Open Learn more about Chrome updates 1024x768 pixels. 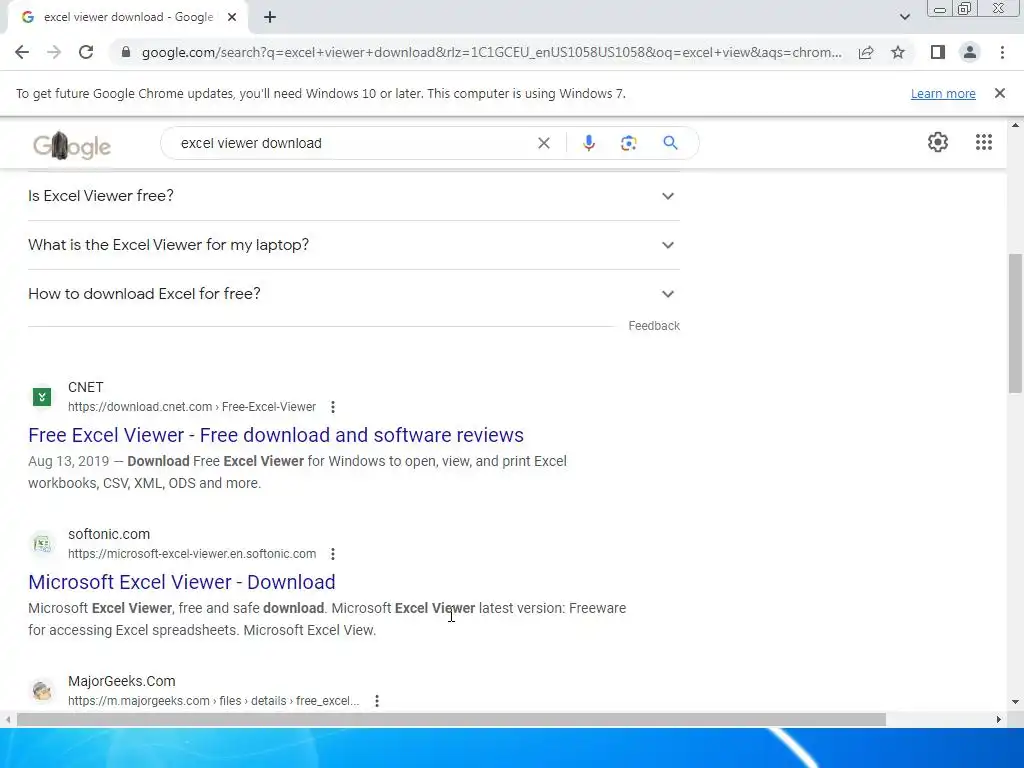click(943, 93)
